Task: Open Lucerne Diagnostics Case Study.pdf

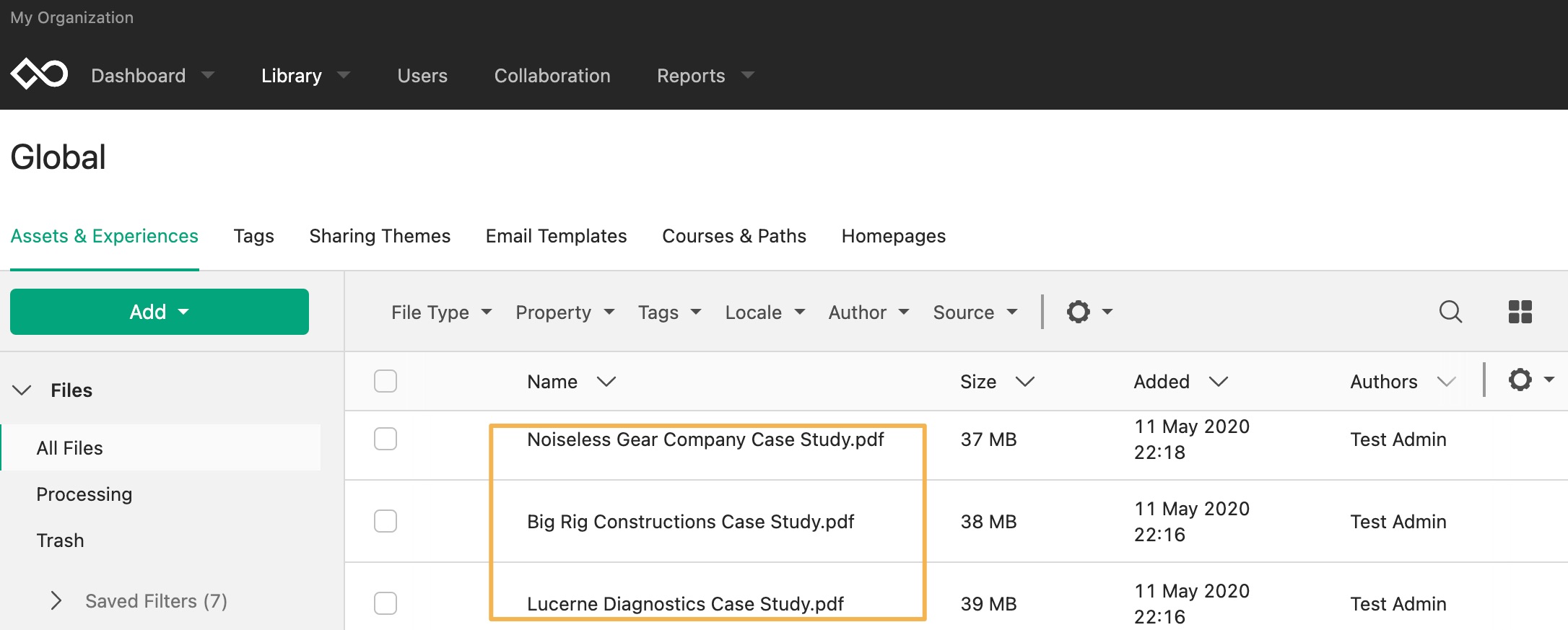Action: (x=685, y=604)
